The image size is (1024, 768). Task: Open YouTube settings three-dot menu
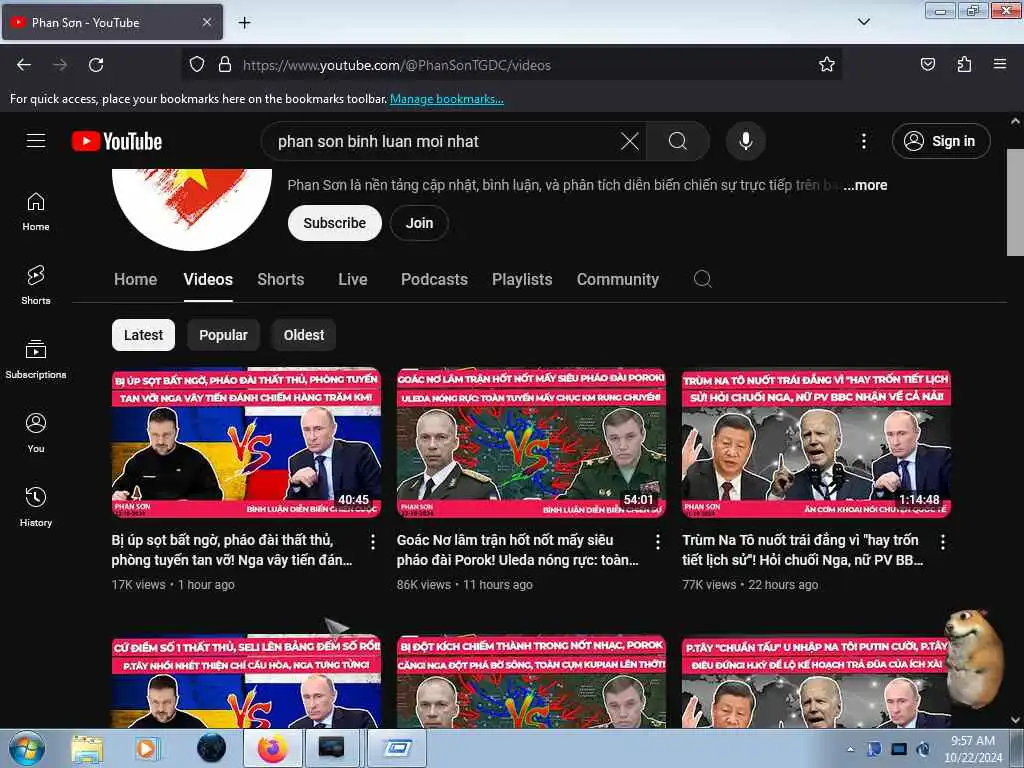pyautogui.click(x=863, y=141)
